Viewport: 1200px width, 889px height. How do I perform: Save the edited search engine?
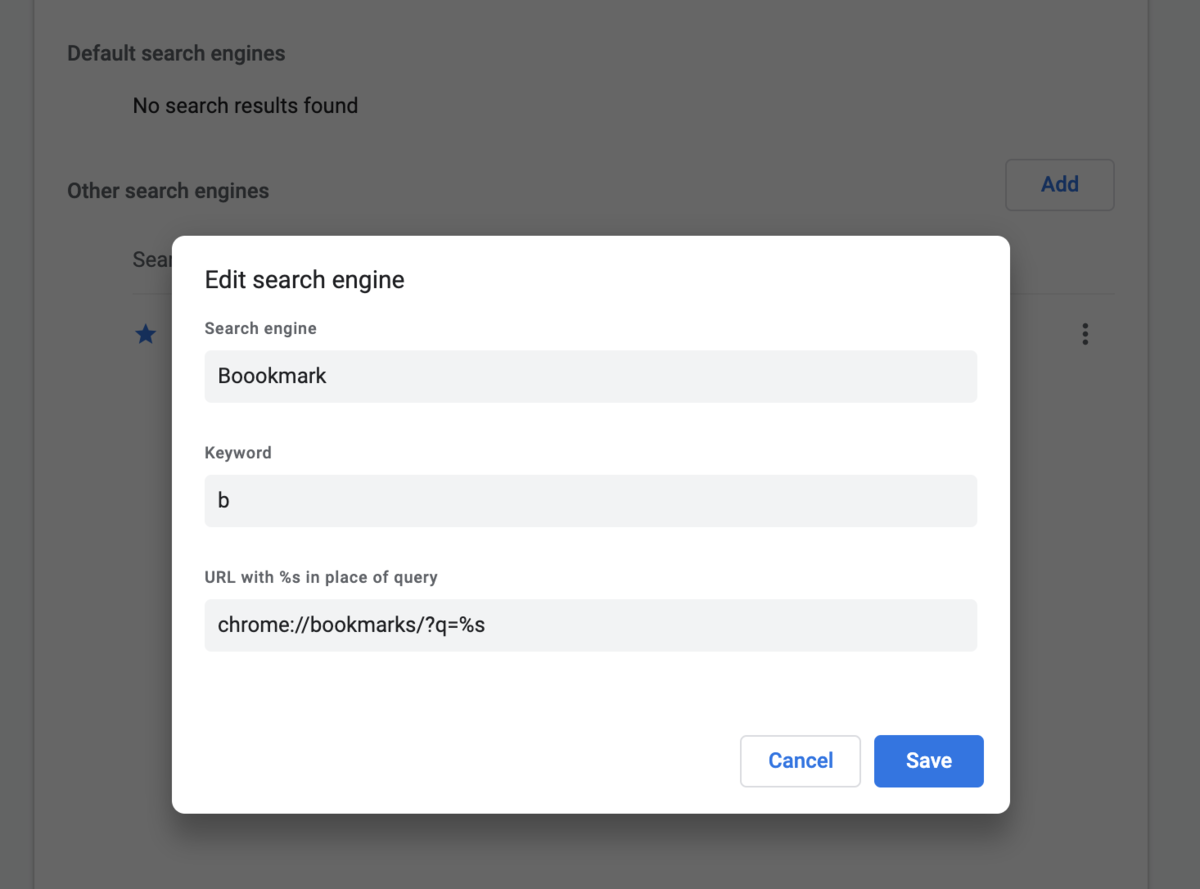pos(929,761)
